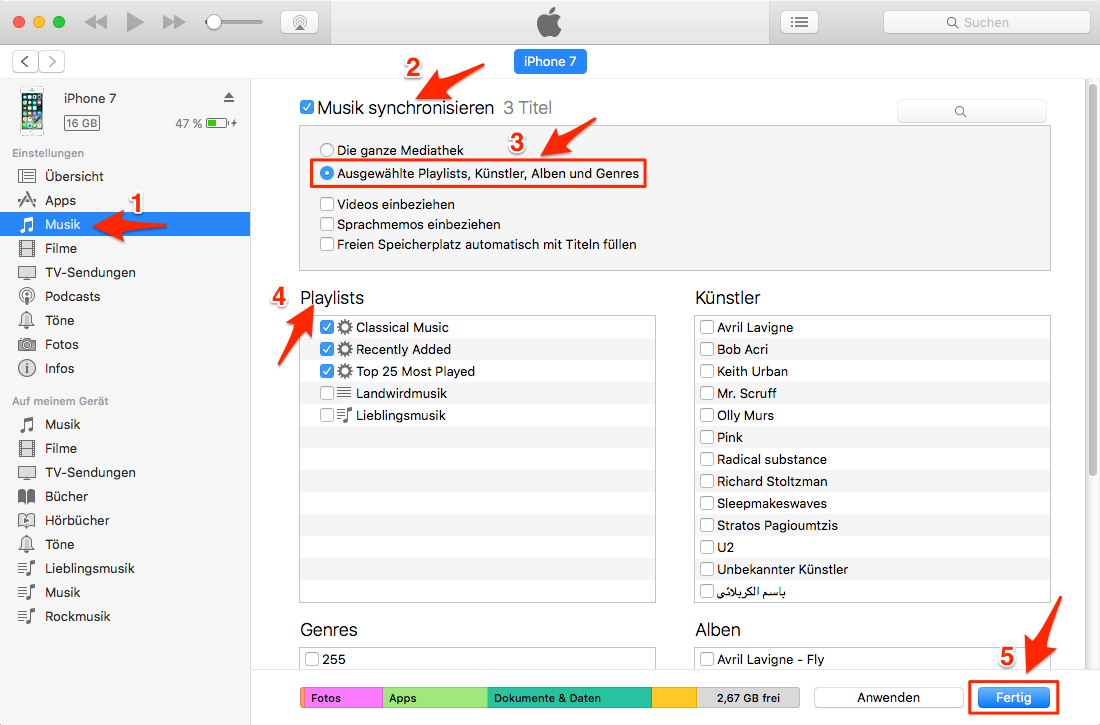The image size is (1100, 725).
Task: Click the Anwenden button
Action: 888,698
